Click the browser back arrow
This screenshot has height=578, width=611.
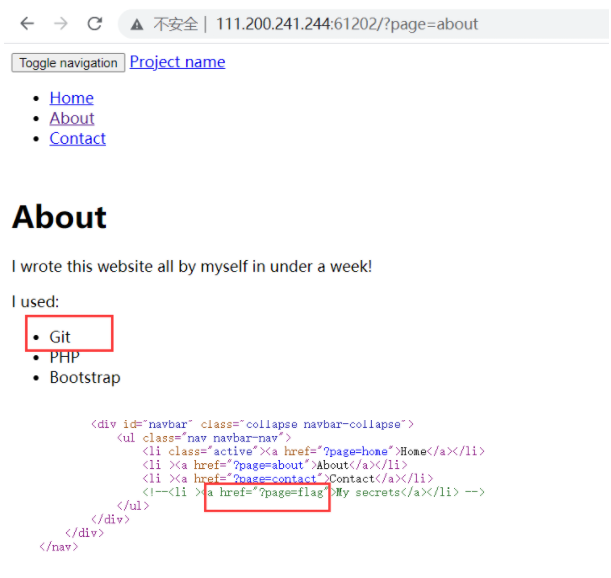[27, 23]
